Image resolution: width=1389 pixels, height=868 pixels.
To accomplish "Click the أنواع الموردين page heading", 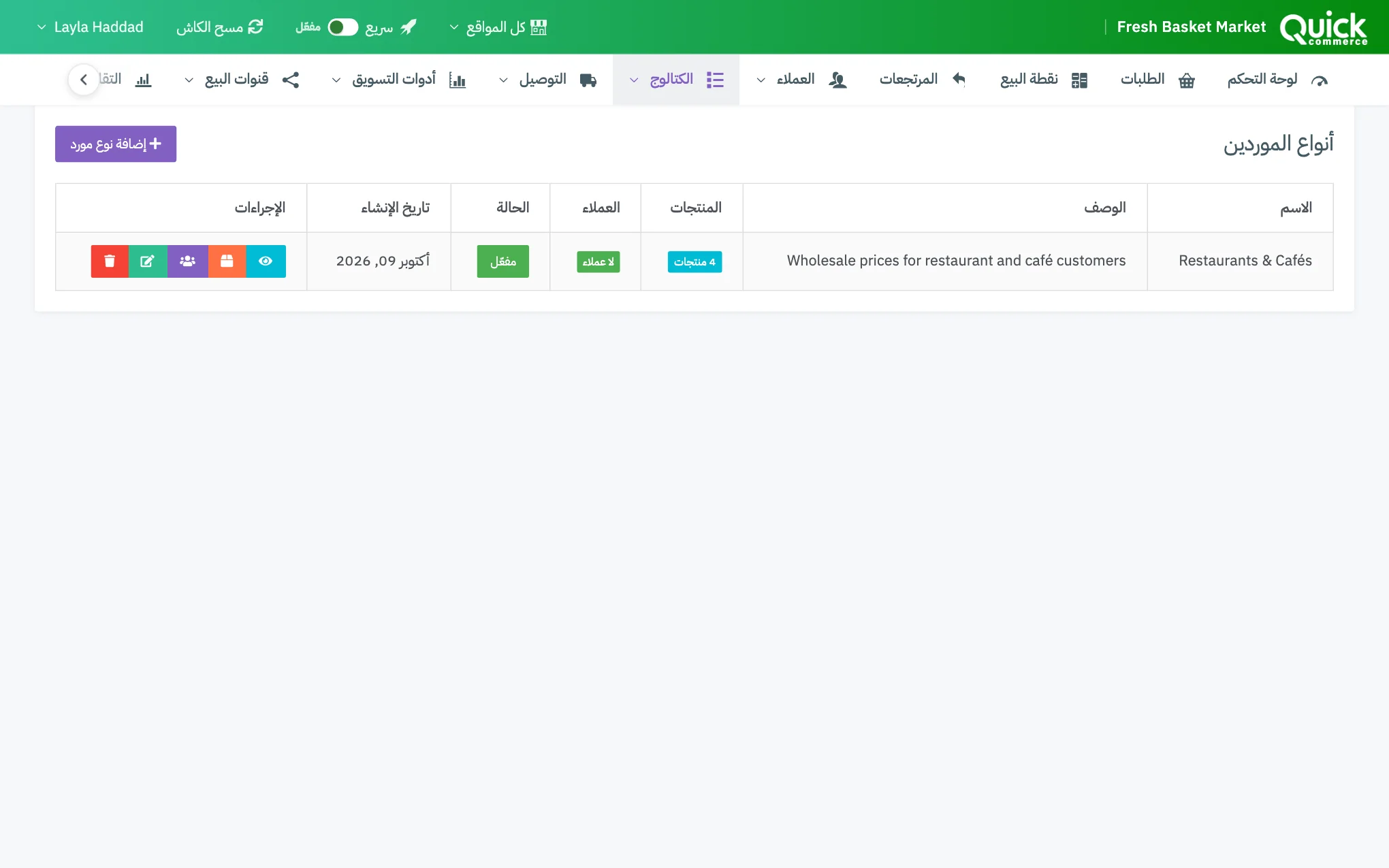I will tap(1278, 144).
